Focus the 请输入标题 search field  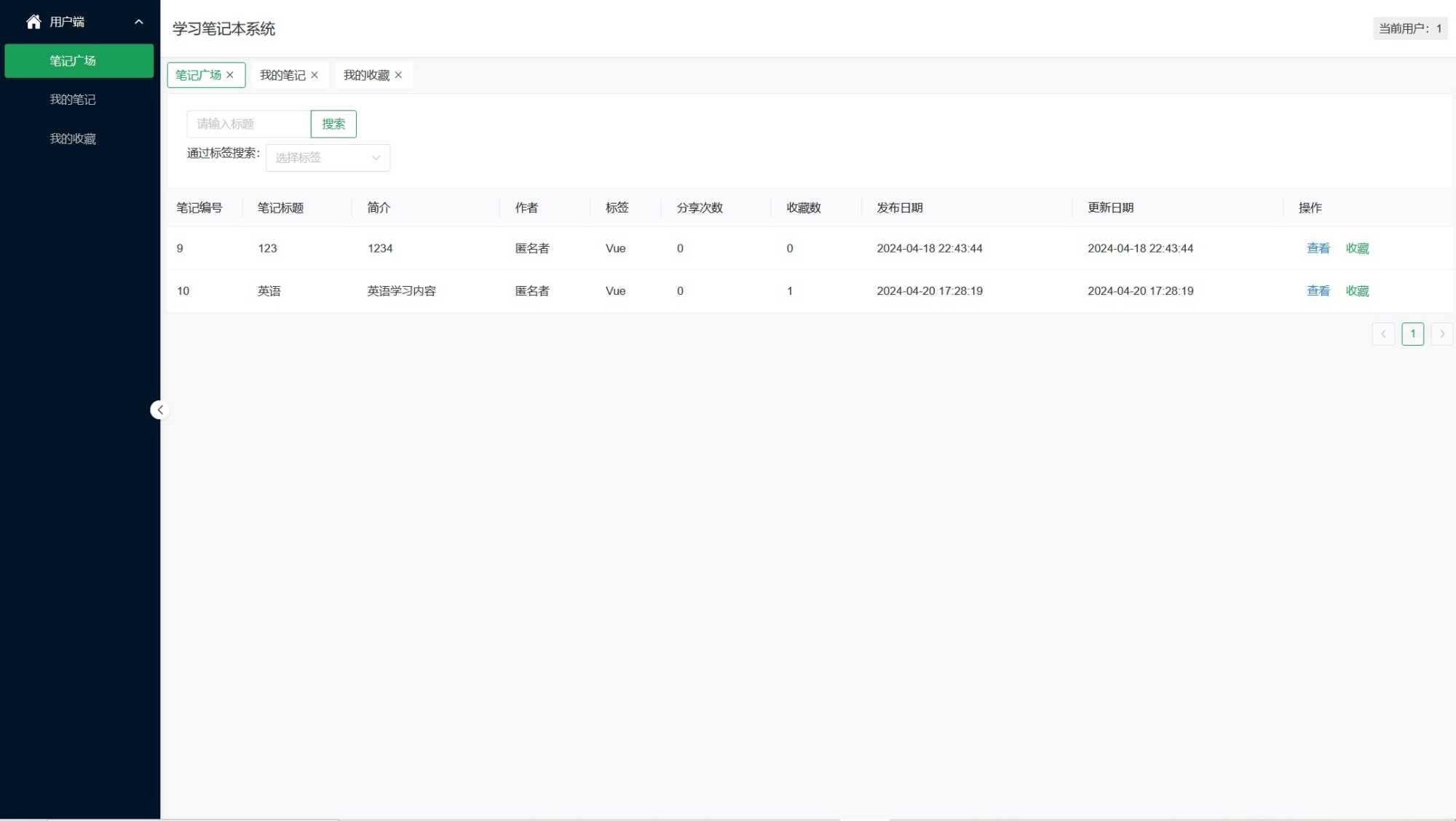[x=248, y=124]
